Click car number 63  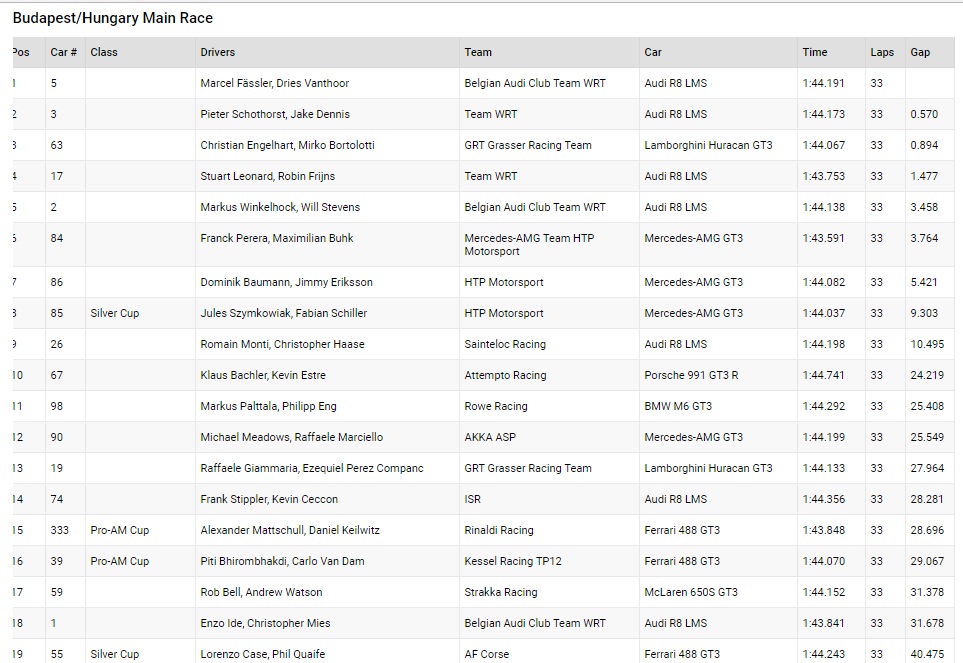pos(57,145)
